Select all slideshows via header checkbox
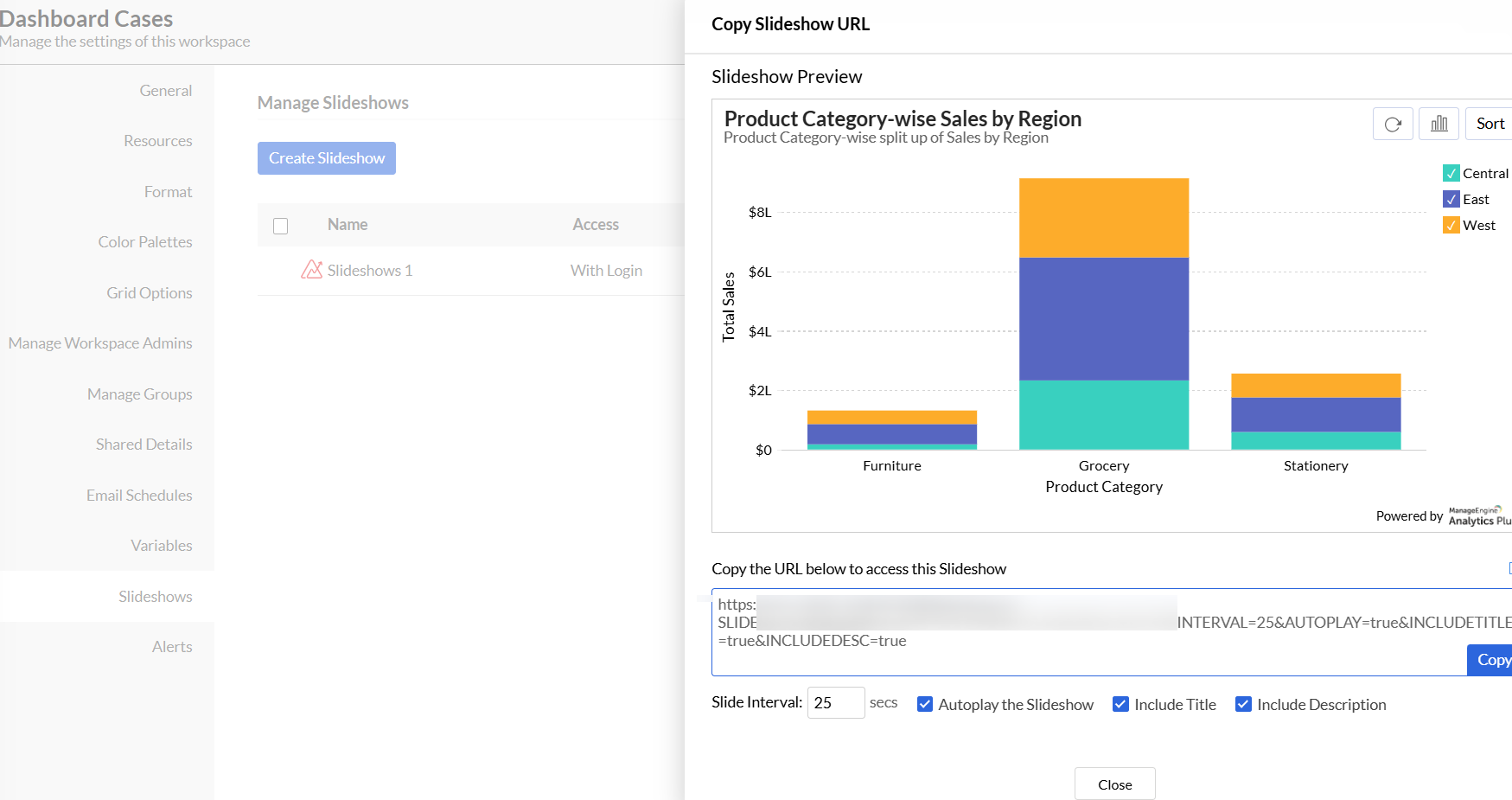Viewport: 1512px width, 800px height. (x=280, y=226)
